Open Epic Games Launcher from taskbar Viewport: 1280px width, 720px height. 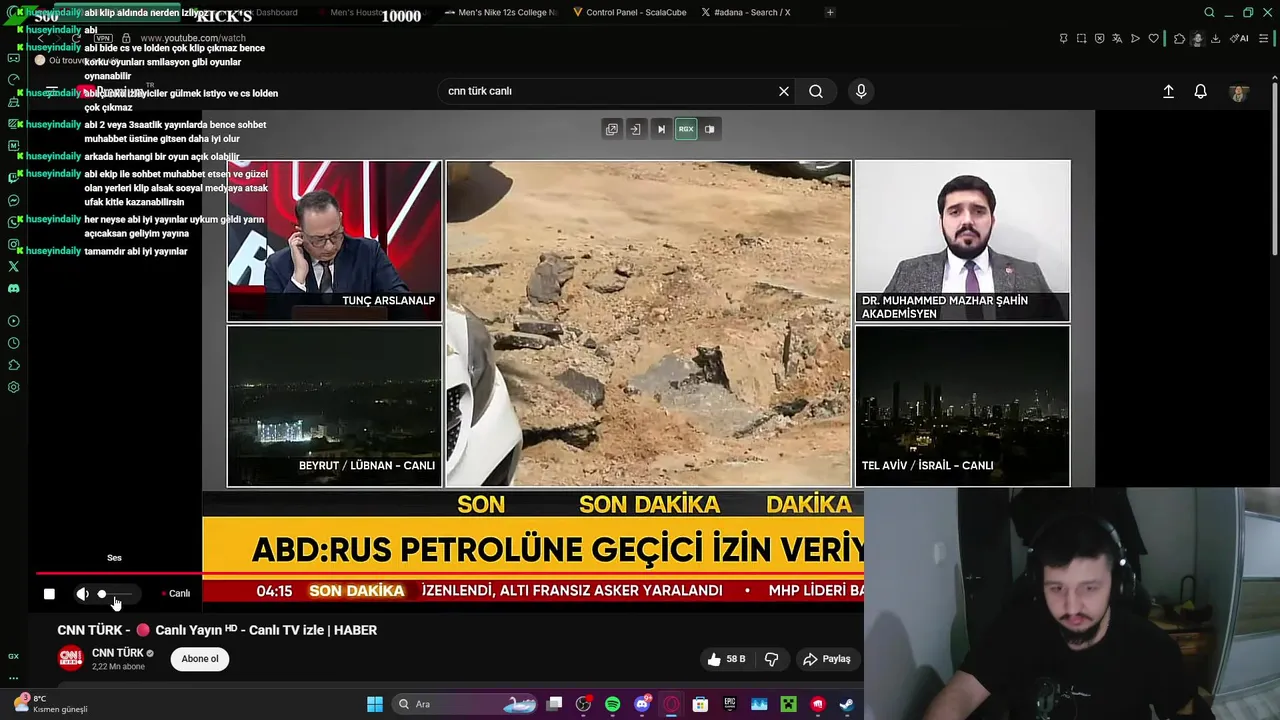730,704
